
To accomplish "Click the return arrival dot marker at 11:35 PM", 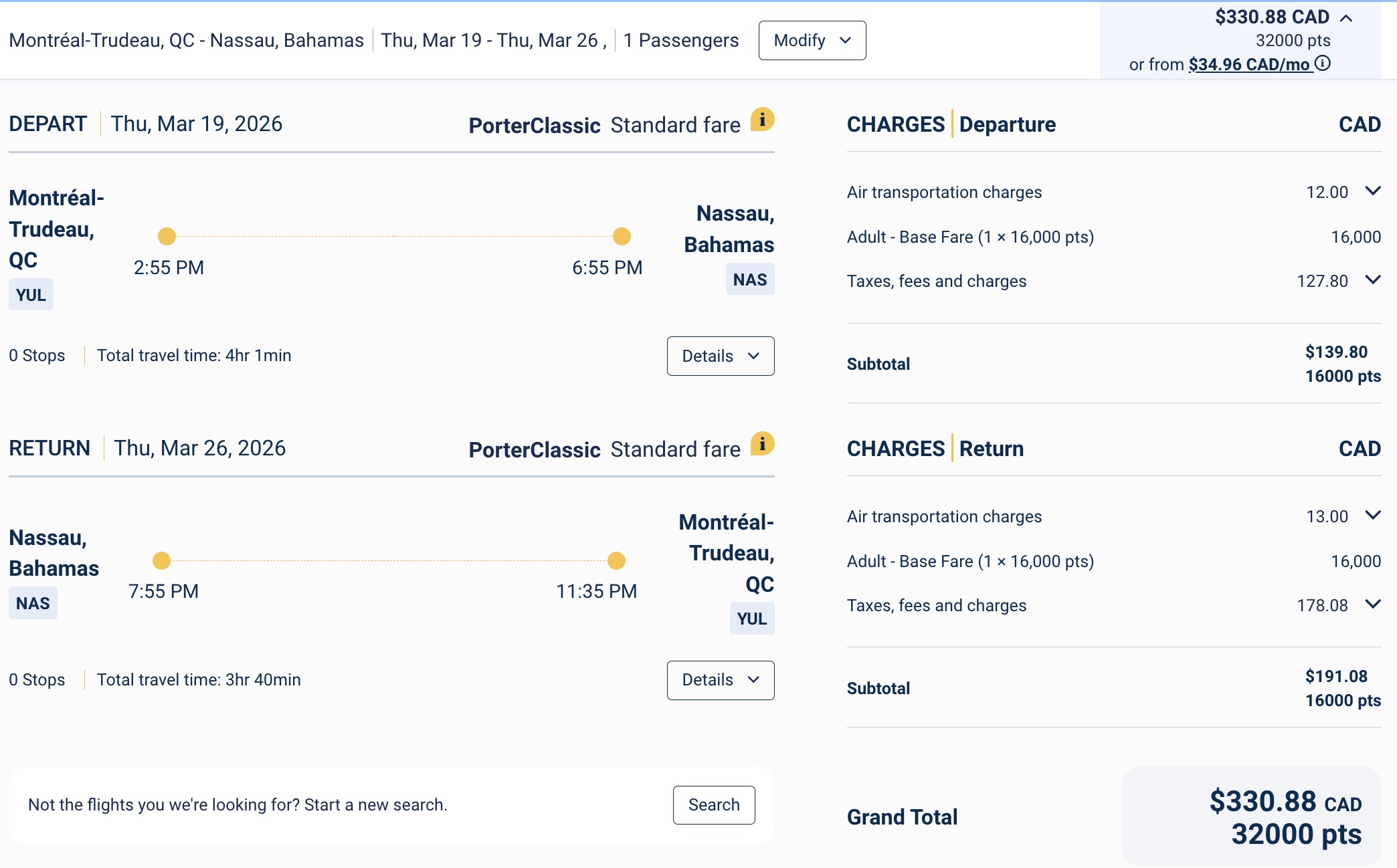I will (x=616, y=560).
